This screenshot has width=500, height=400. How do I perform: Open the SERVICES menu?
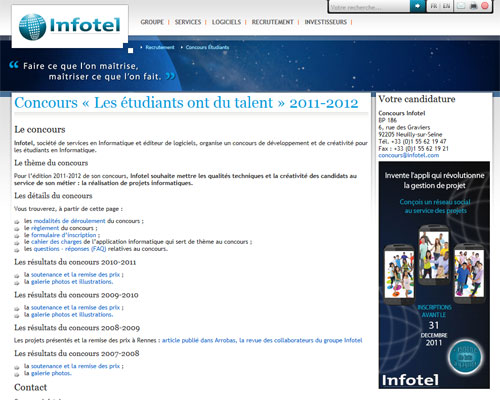pos(188,22)
